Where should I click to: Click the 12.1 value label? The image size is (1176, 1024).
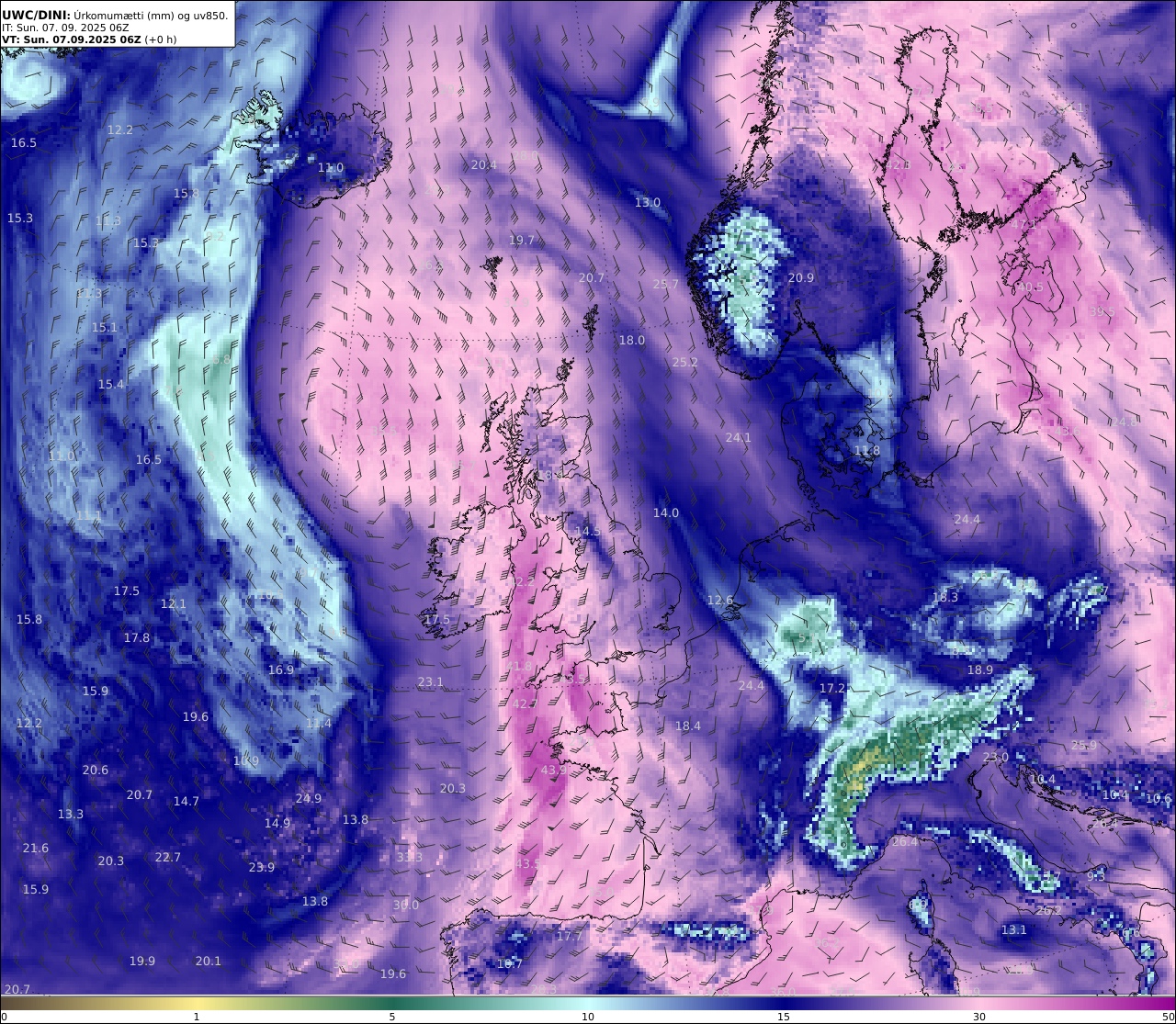174,603
